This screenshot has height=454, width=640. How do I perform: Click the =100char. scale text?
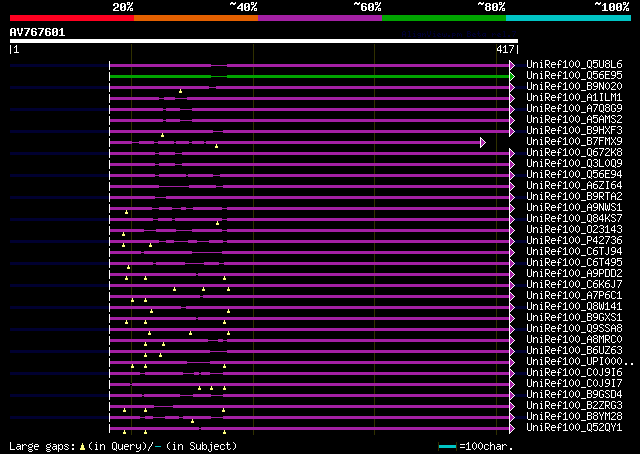point(486,446)
